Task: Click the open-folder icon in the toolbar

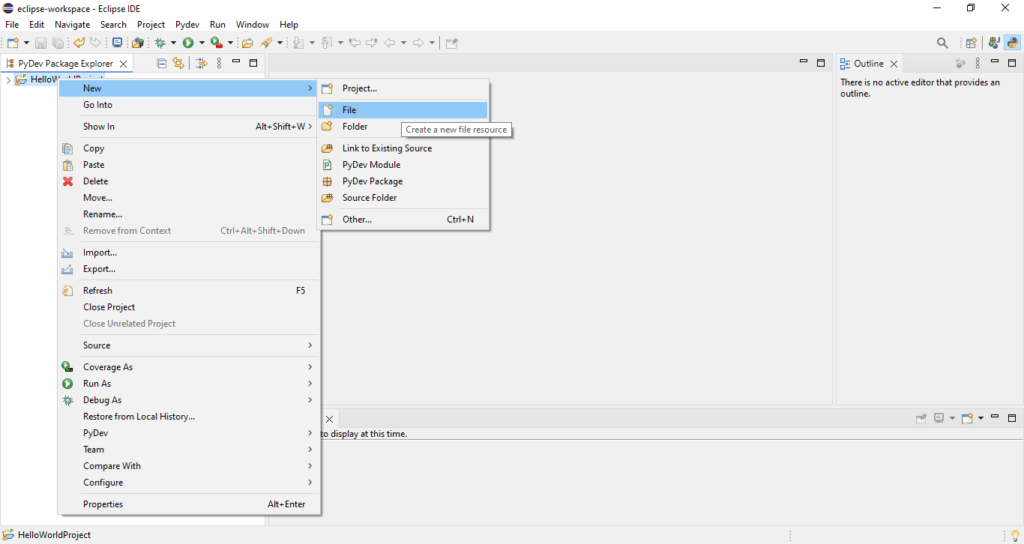Action: point(248,43)
